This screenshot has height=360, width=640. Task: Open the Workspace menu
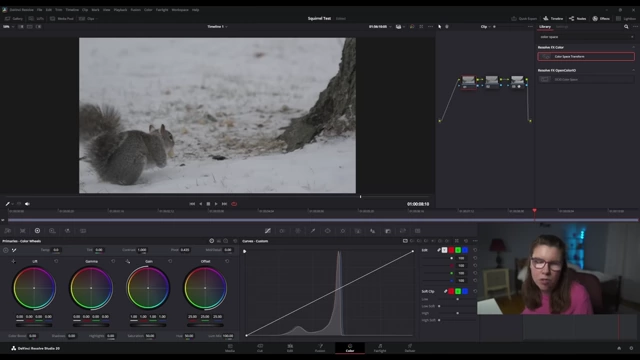180,10
